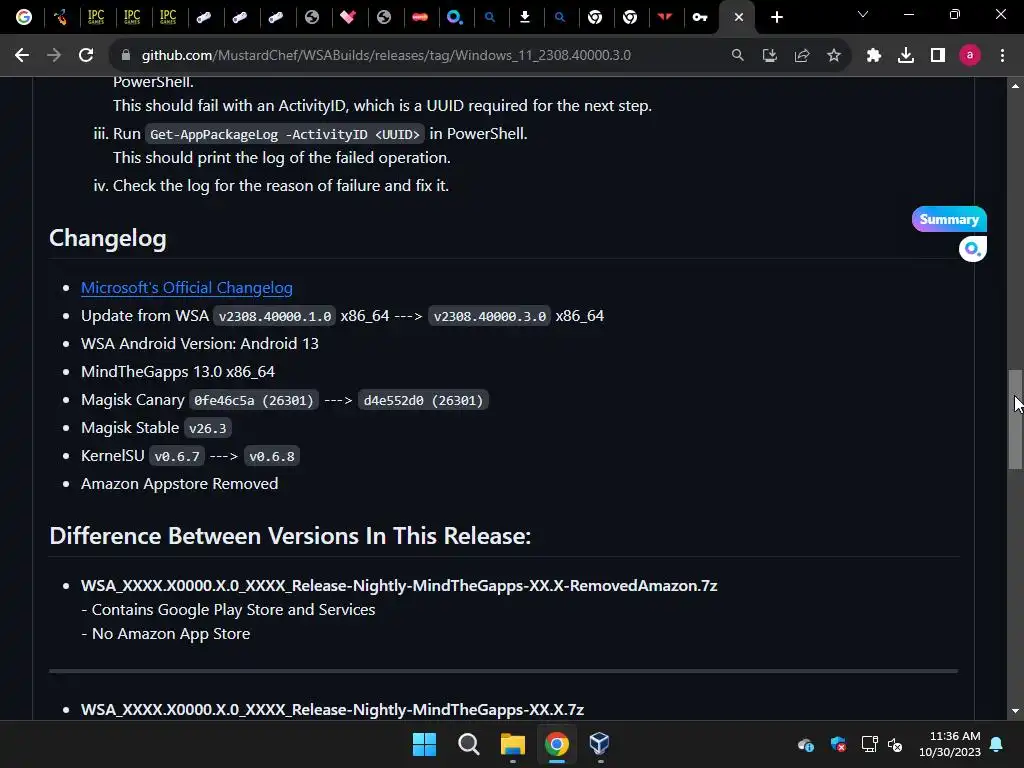Screen dimensions: 1024x768
Task: Click the round extension icon below Summary
Action: tap(972, 249)
